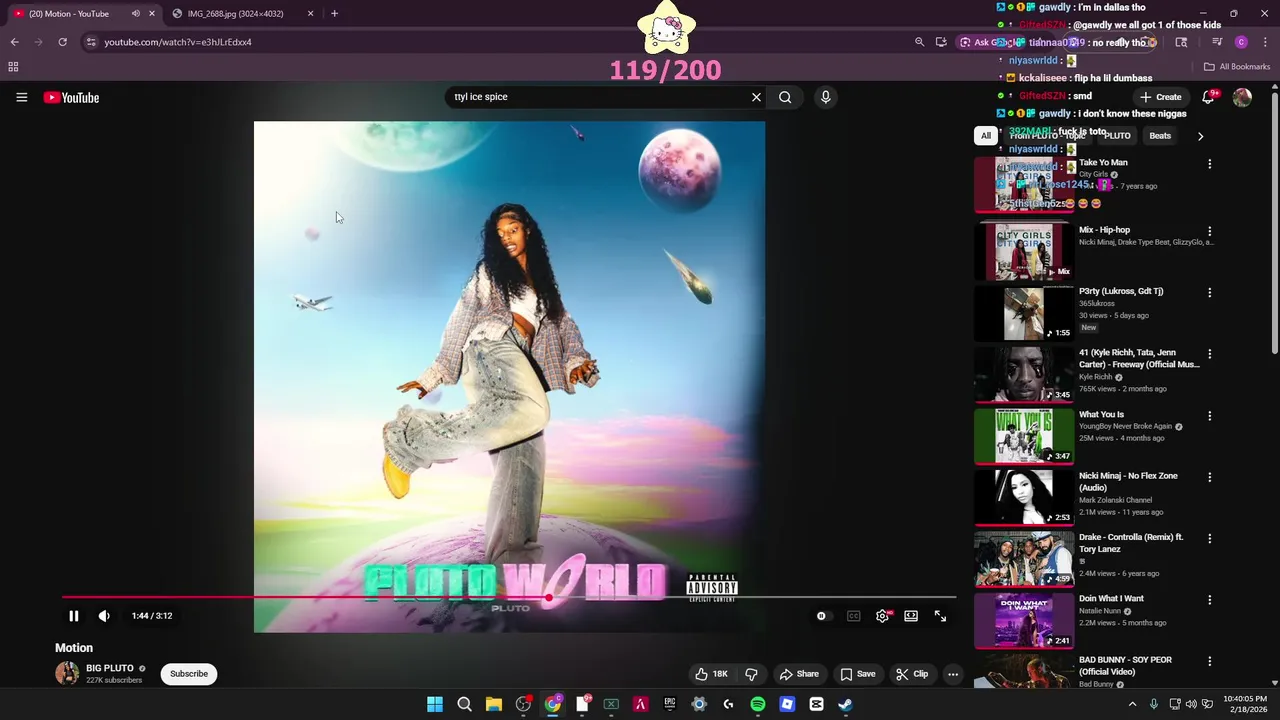Dislike the video
This screenshot has width=1280, height=720.
(751, 674)
